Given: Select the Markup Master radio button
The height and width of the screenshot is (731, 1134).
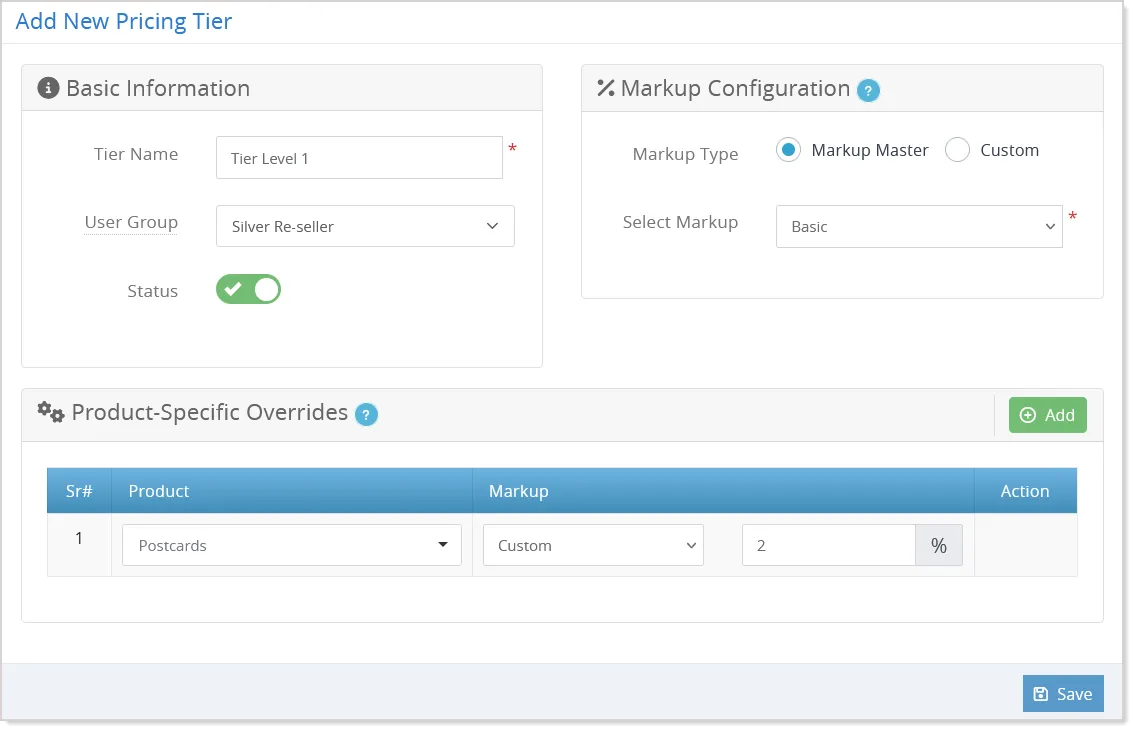Looking at the screenshot, I should 788,150.
